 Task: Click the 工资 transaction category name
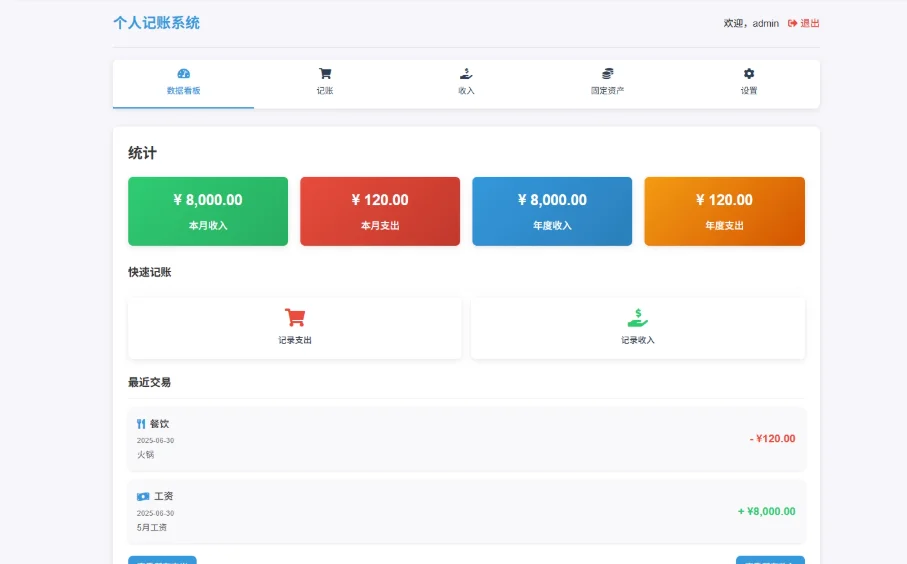click(x=164, y=496)
